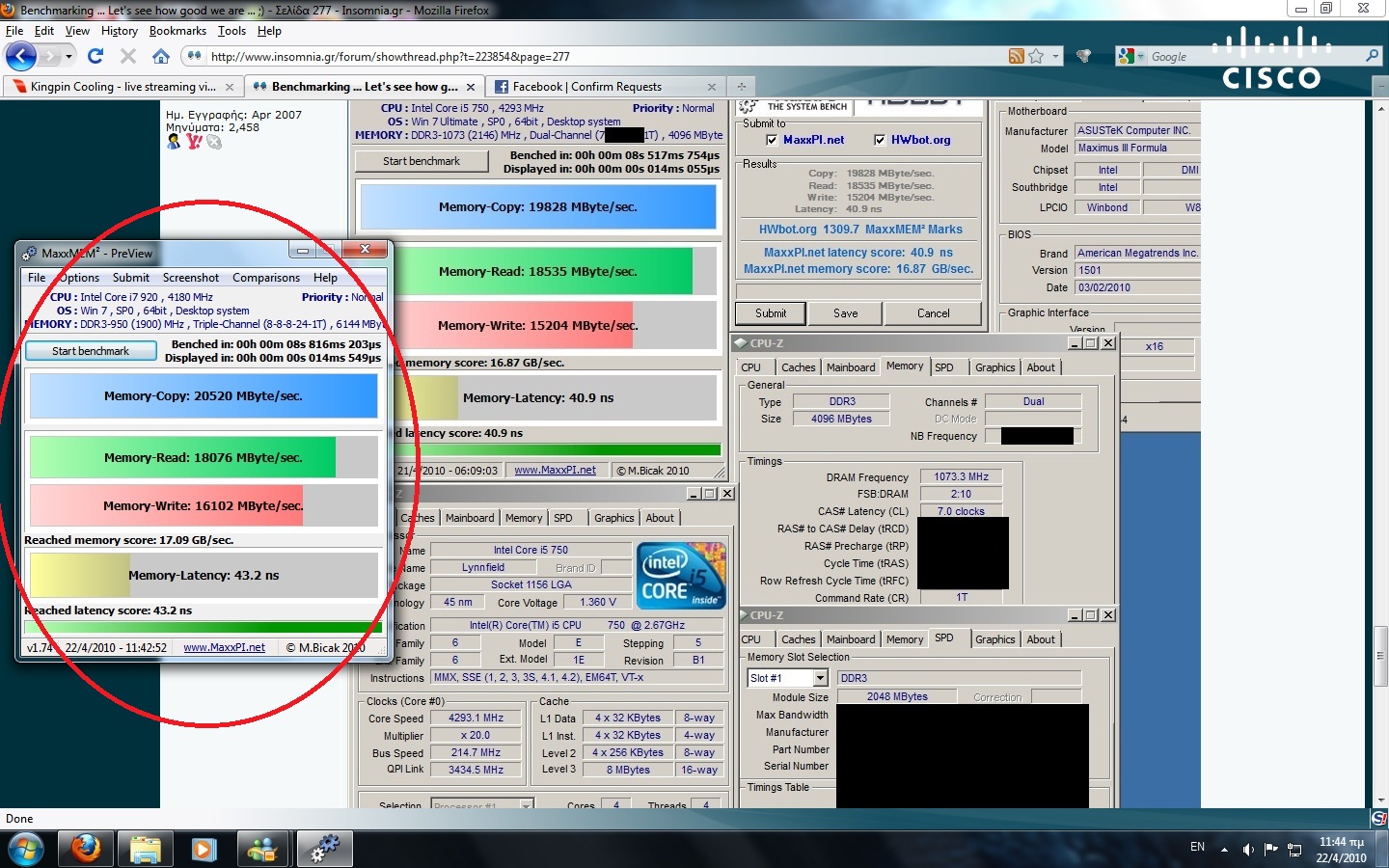Open the Processor selection dropdown
Viewport: 1389px width, 868px height.
coord(526,805)
